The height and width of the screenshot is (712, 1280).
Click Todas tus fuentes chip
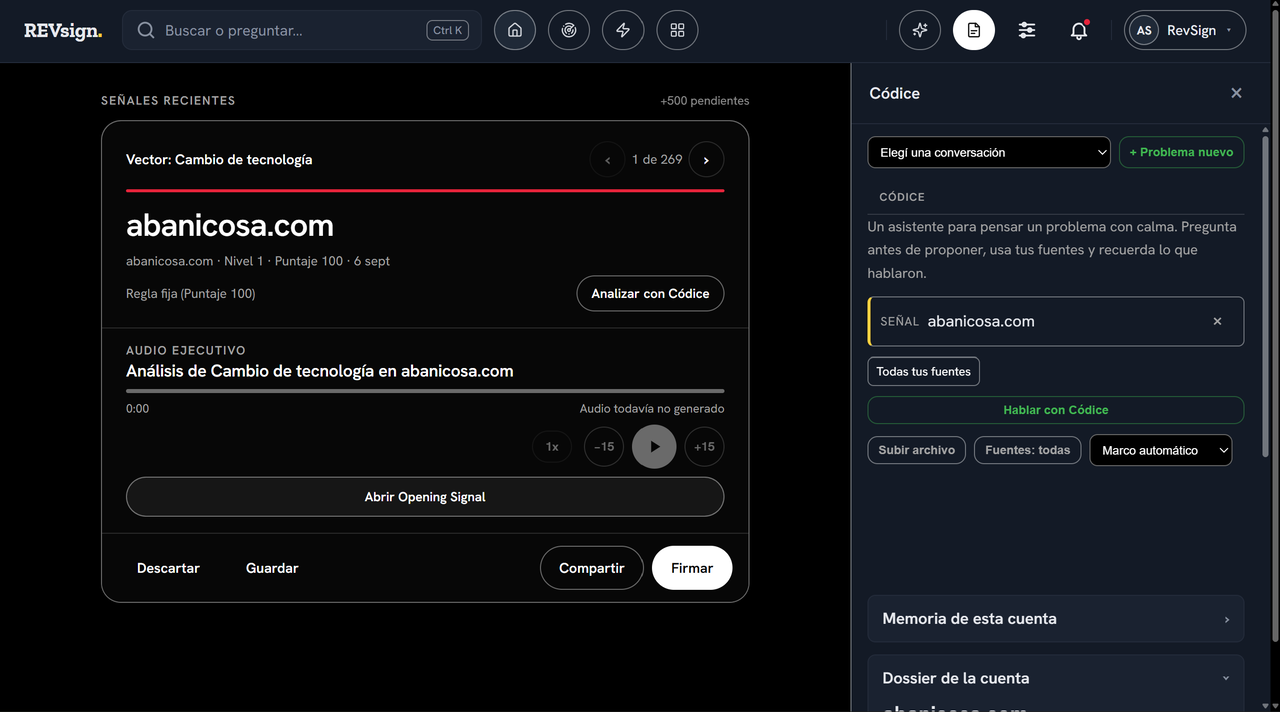(x=924, y=371)
